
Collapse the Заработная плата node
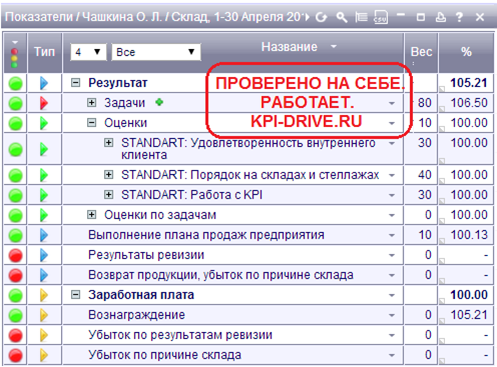(x=76, y=295)
